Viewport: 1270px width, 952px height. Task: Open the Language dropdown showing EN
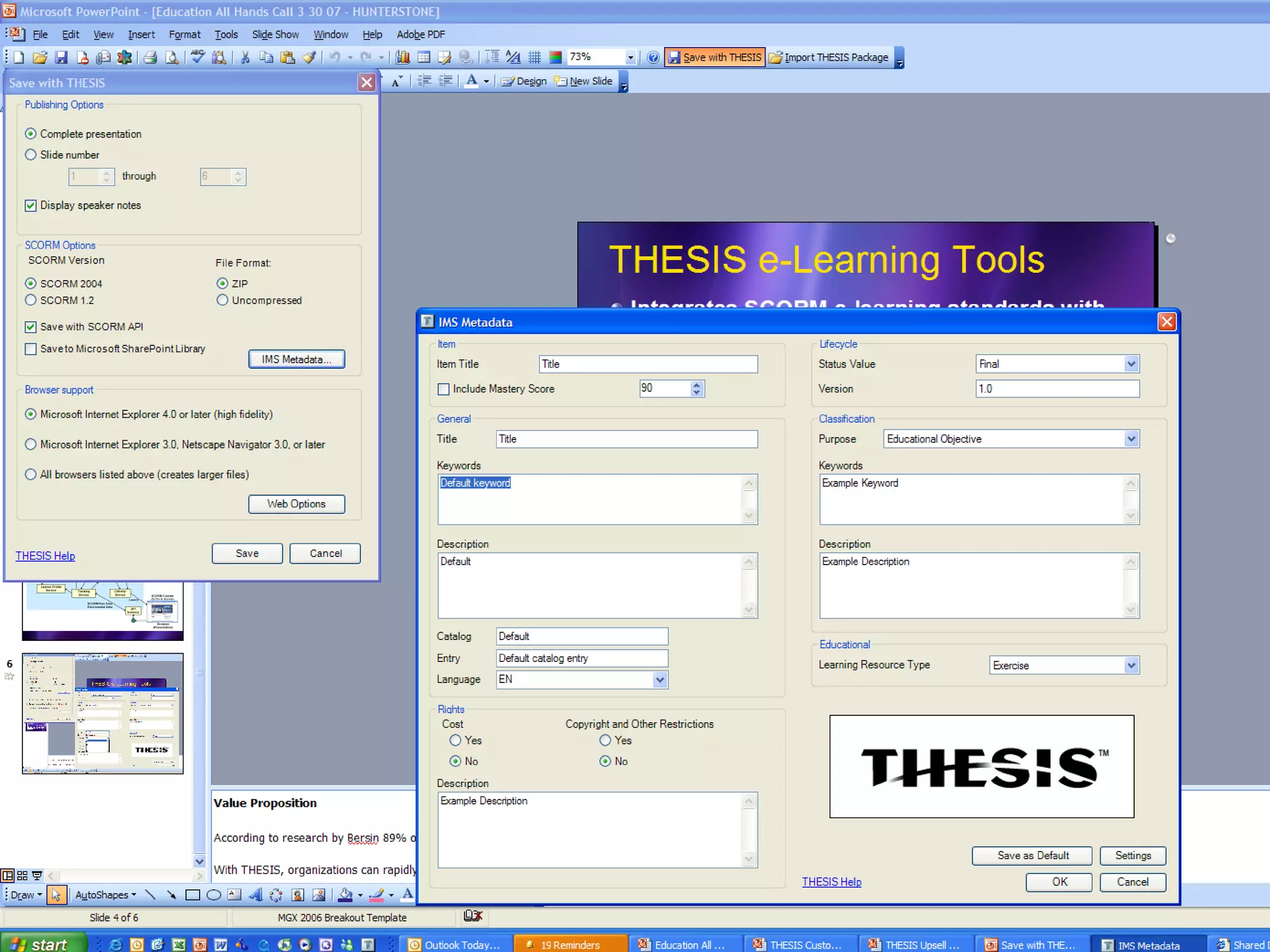(660, 680)
